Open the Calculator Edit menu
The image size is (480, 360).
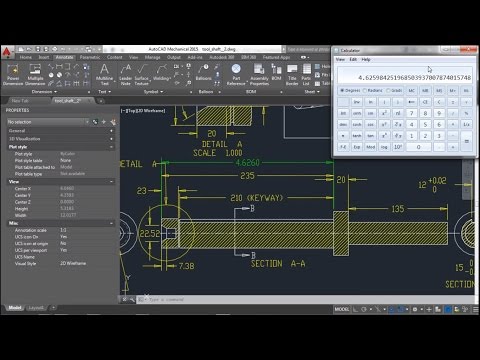click(353, 59)
